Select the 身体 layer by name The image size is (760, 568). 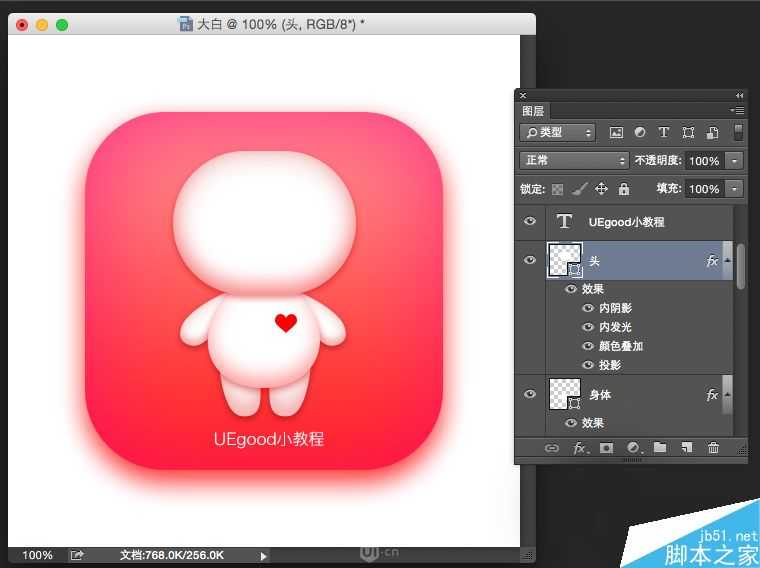(x=600, y=395)
